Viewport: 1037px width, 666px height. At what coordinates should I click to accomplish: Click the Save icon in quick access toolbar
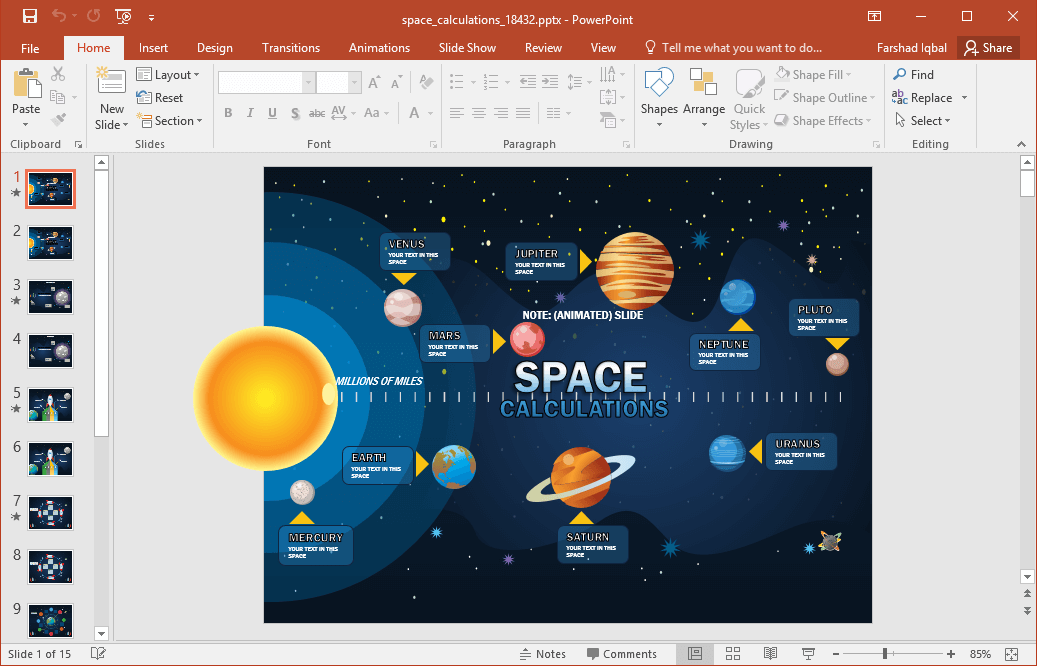tap(29, 16)
